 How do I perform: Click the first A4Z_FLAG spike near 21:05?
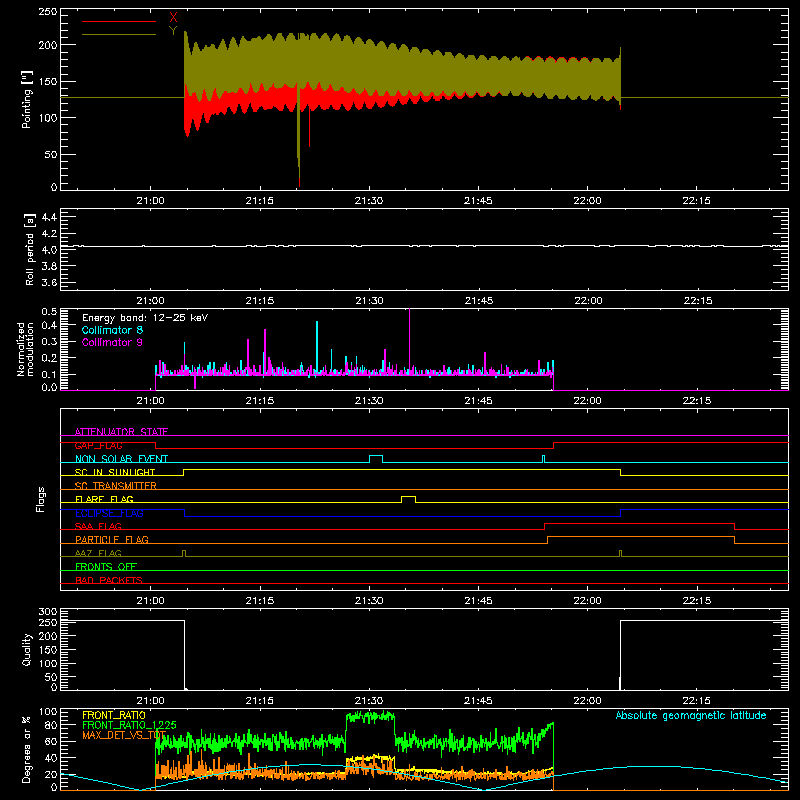coord(184,554)
